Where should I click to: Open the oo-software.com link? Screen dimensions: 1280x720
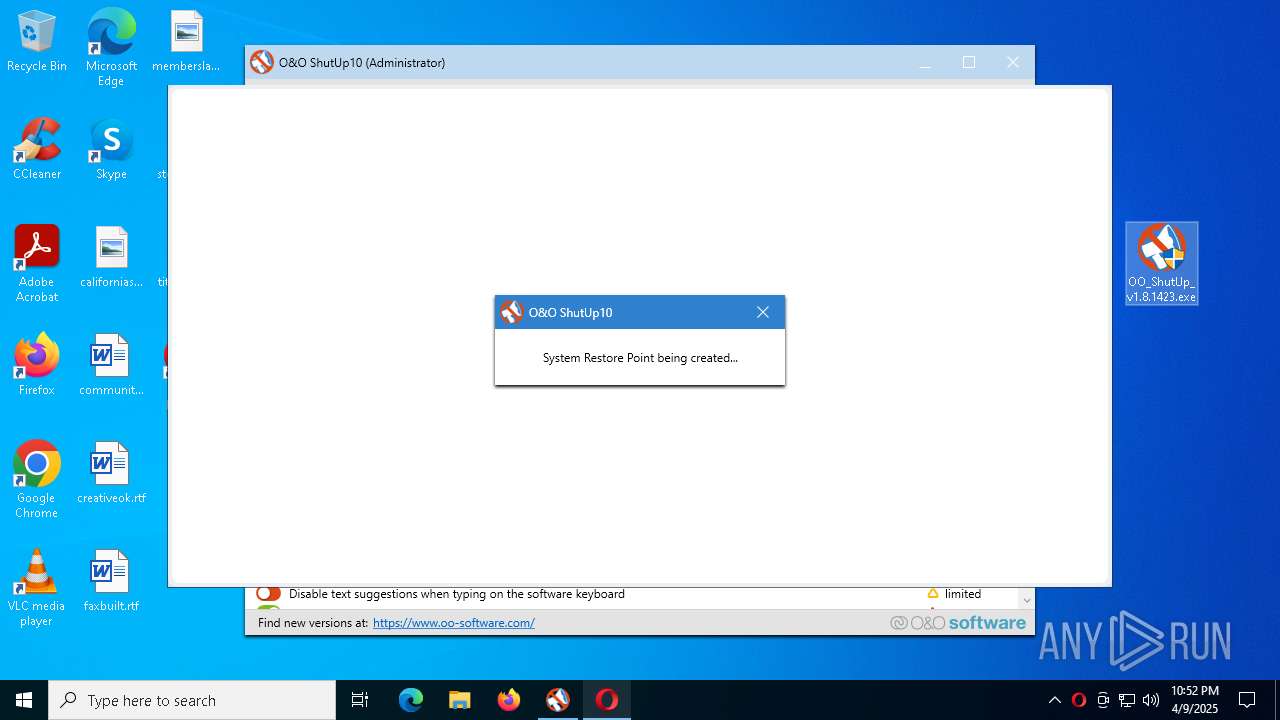[454, 623]
